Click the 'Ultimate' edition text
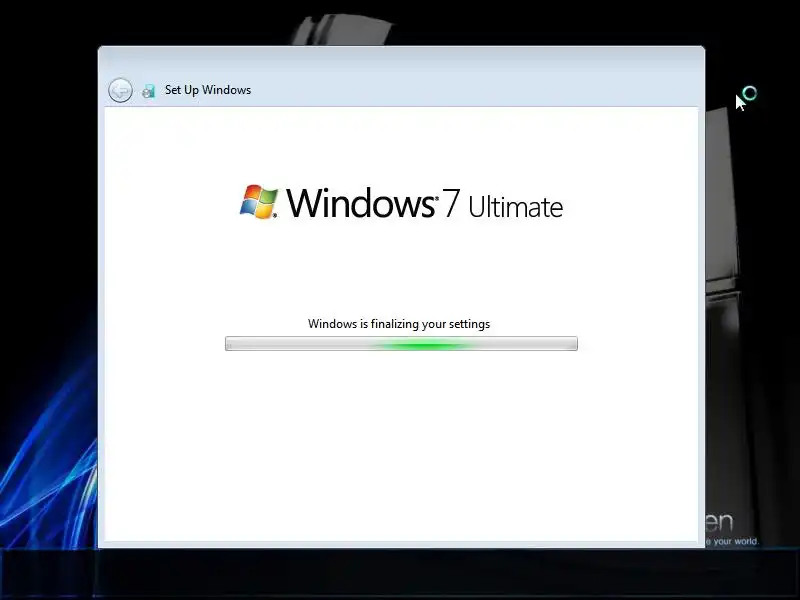Image resolution: width=800 pixels, height=600 pixels. 515,207
